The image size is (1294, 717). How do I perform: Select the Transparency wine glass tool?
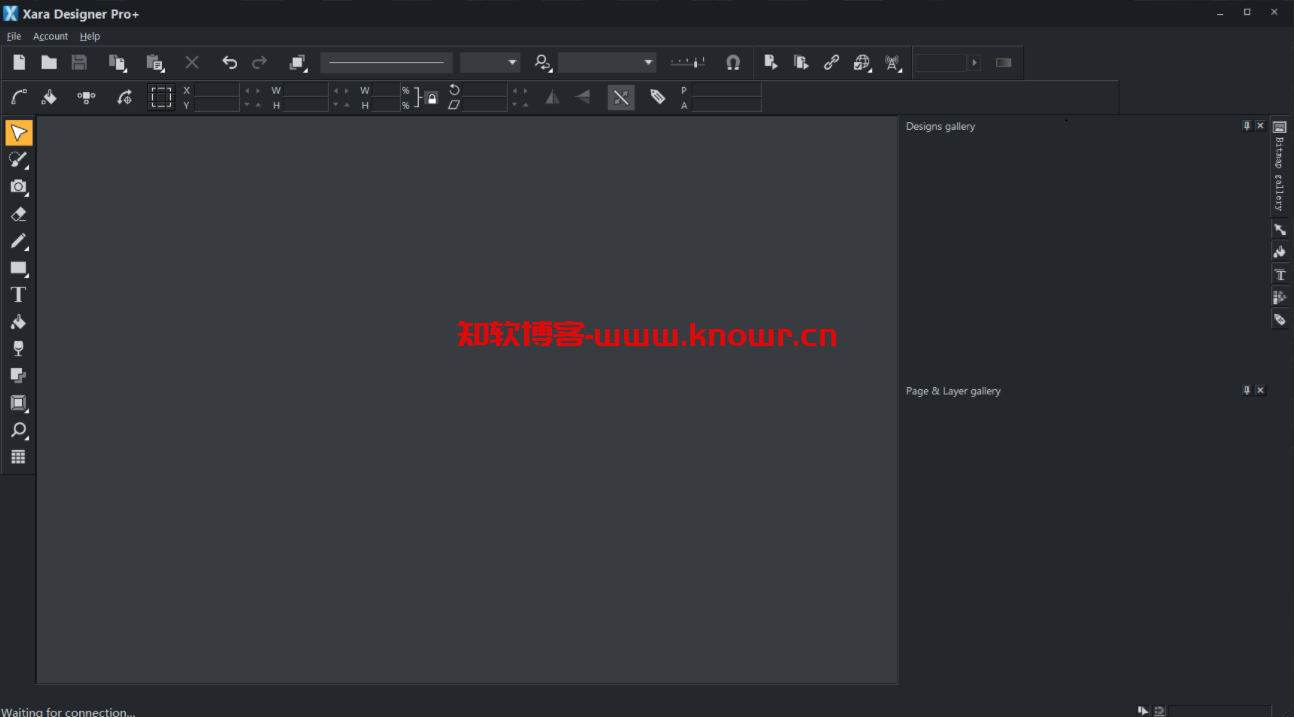[x=18, y=349]
